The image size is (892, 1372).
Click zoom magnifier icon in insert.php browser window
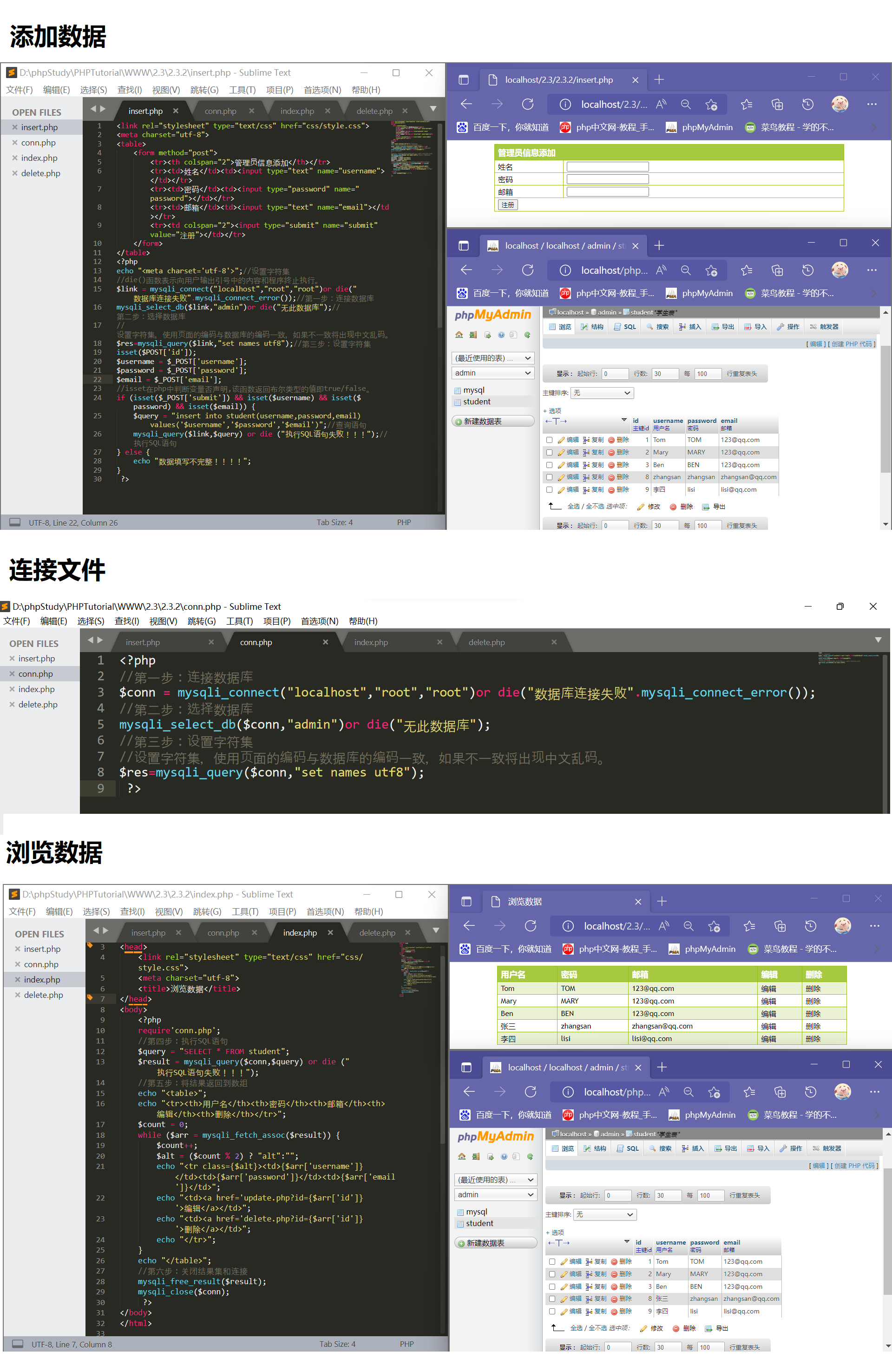[x=685, y=105]
